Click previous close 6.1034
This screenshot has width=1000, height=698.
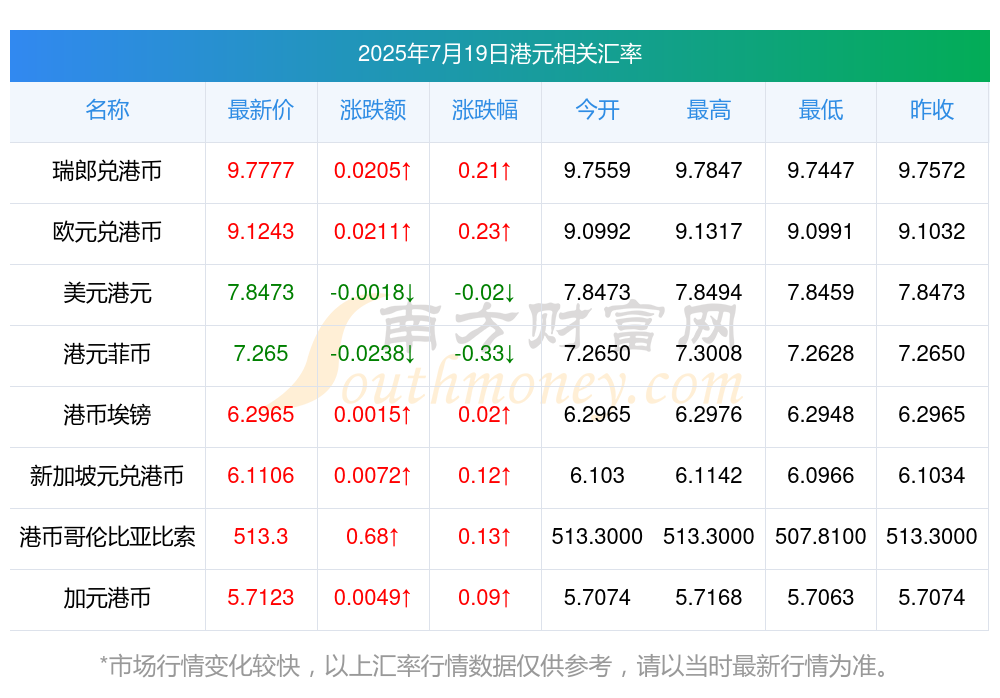932,475
